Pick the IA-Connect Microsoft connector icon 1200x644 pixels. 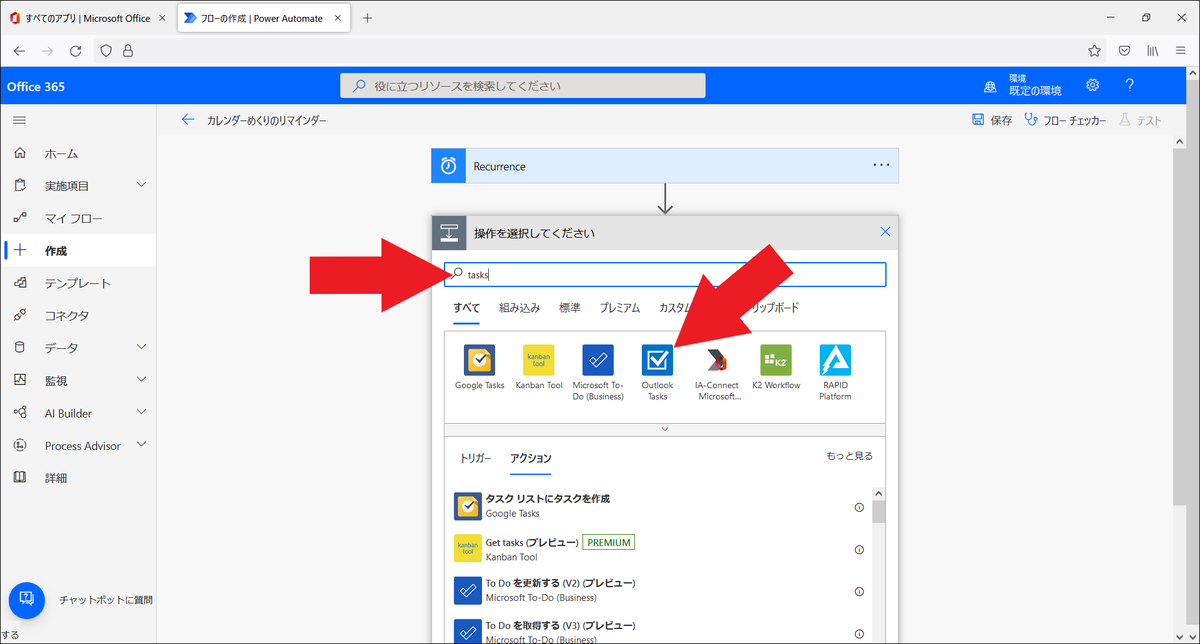[x=717, y=360]
